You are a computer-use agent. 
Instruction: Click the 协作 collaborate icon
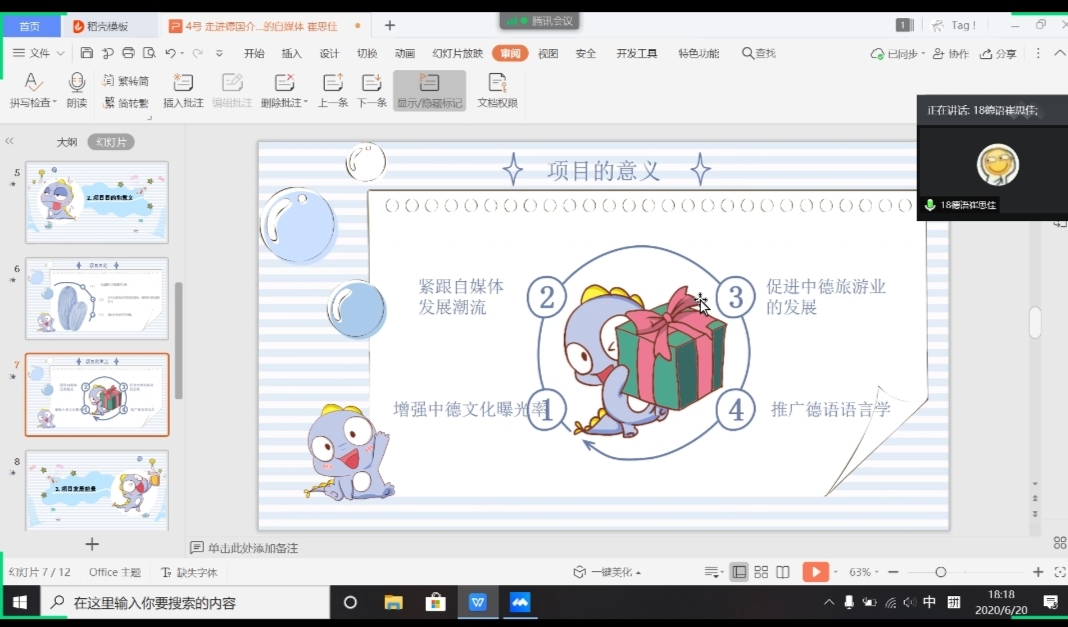coord(951,53)
